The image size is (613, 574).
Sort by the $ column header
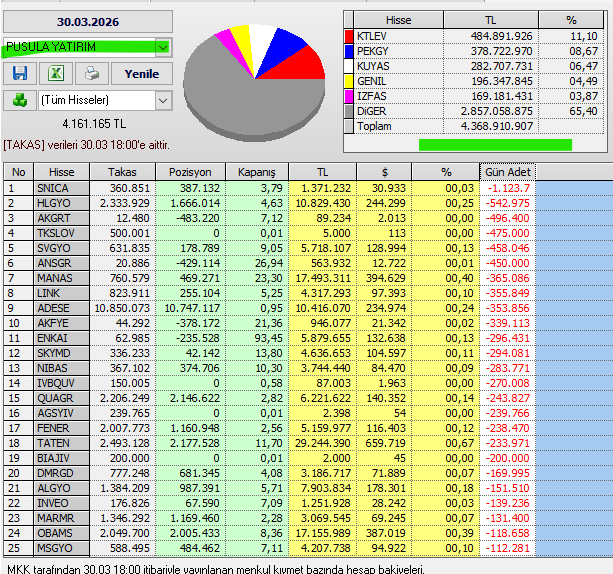(x=384, y=172)
